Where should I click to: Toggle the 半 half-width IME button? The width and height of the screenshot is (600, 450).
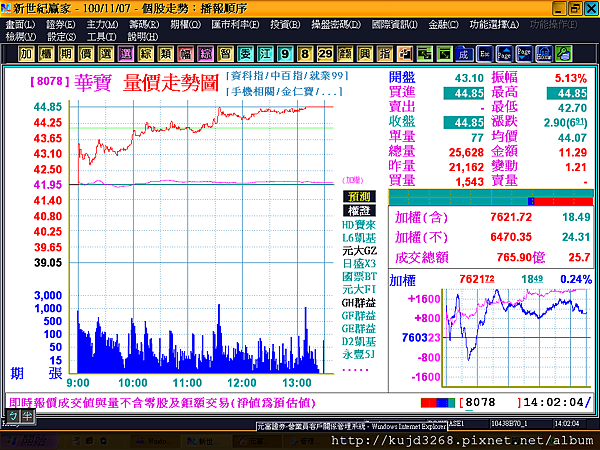click(28, 416)
